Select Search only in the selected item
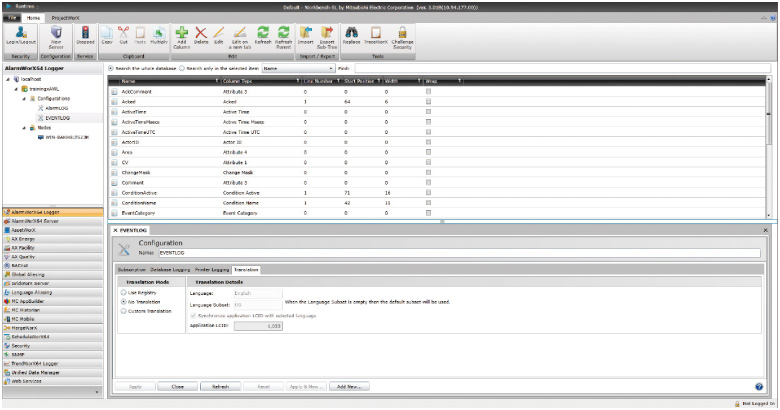This screenshot has height=410, width=780. pyautogui.click(x=182, y=68)
